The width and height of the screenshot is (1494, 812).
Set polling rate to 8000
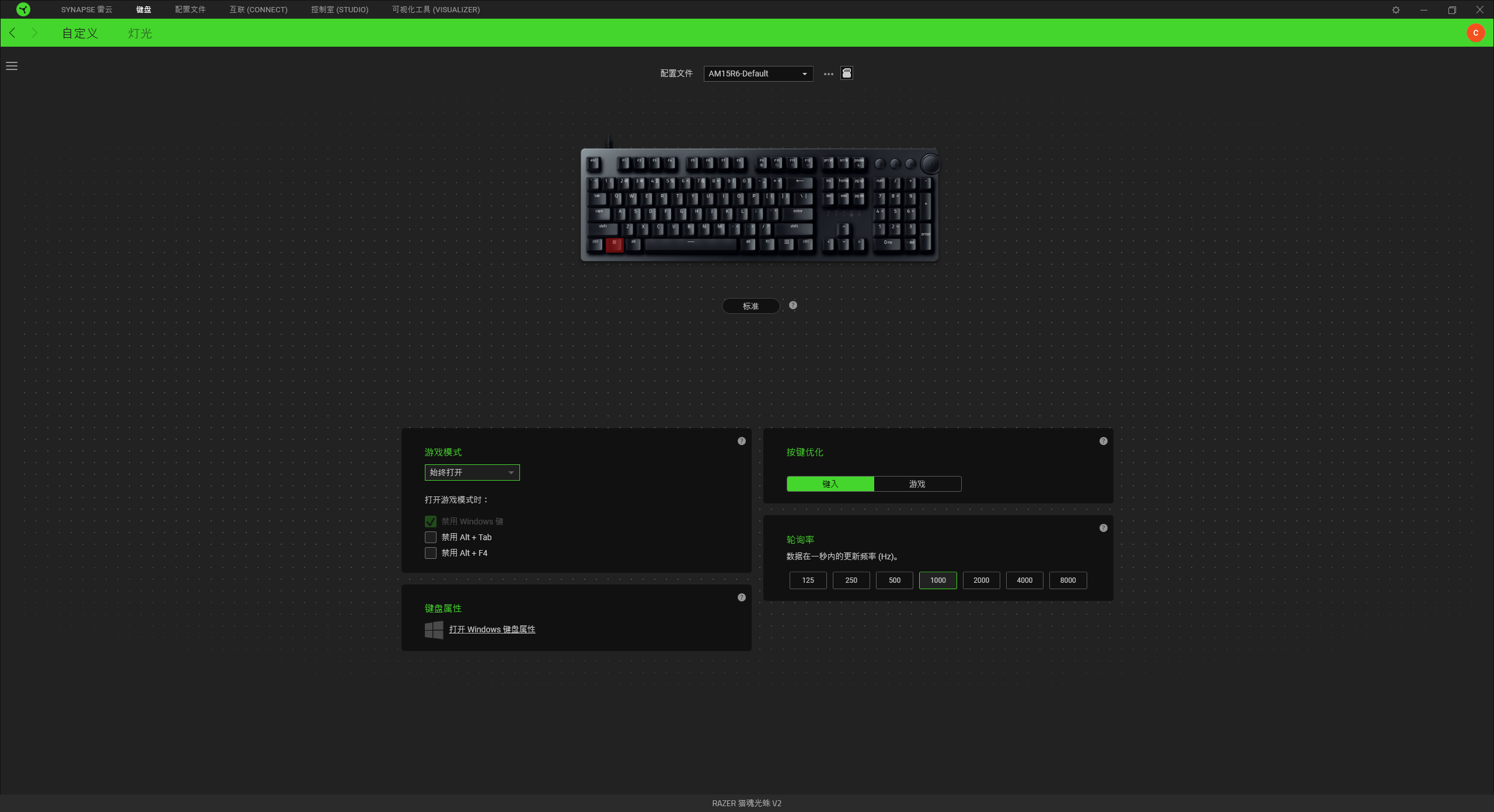point(1068,580)
